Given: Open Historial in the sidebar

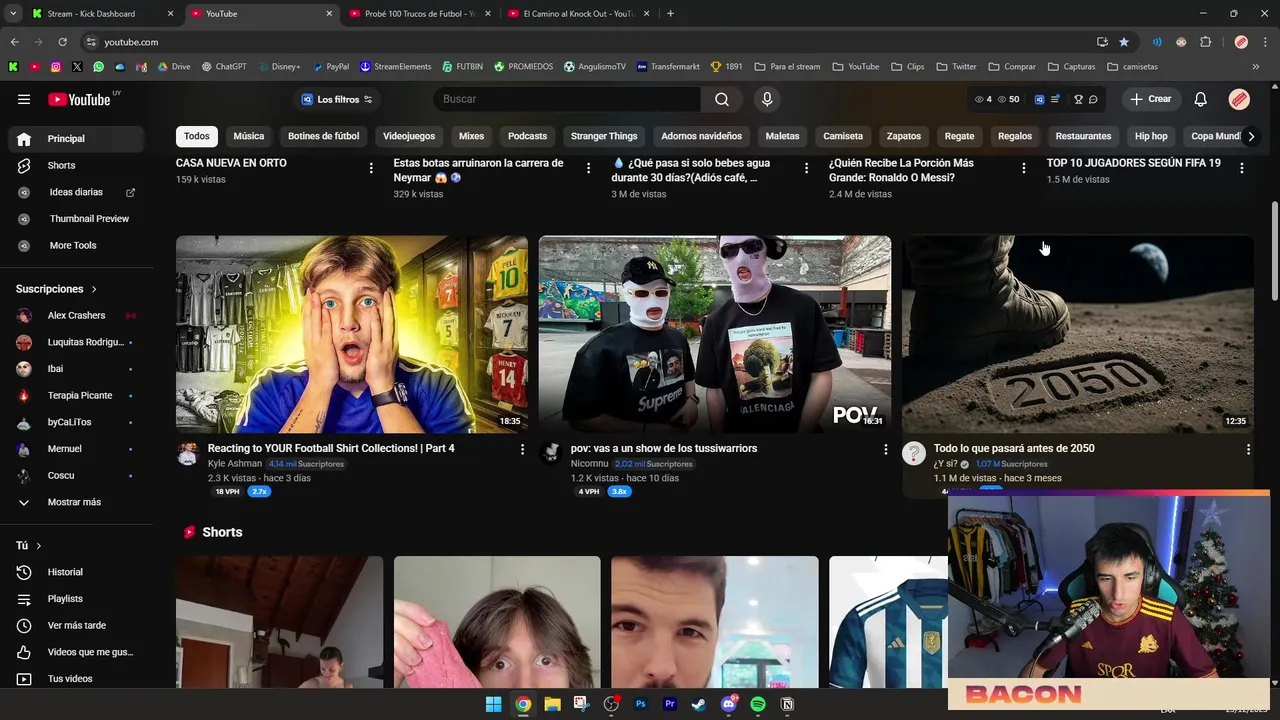Looking at the screenshot, I should pos(76,572).
